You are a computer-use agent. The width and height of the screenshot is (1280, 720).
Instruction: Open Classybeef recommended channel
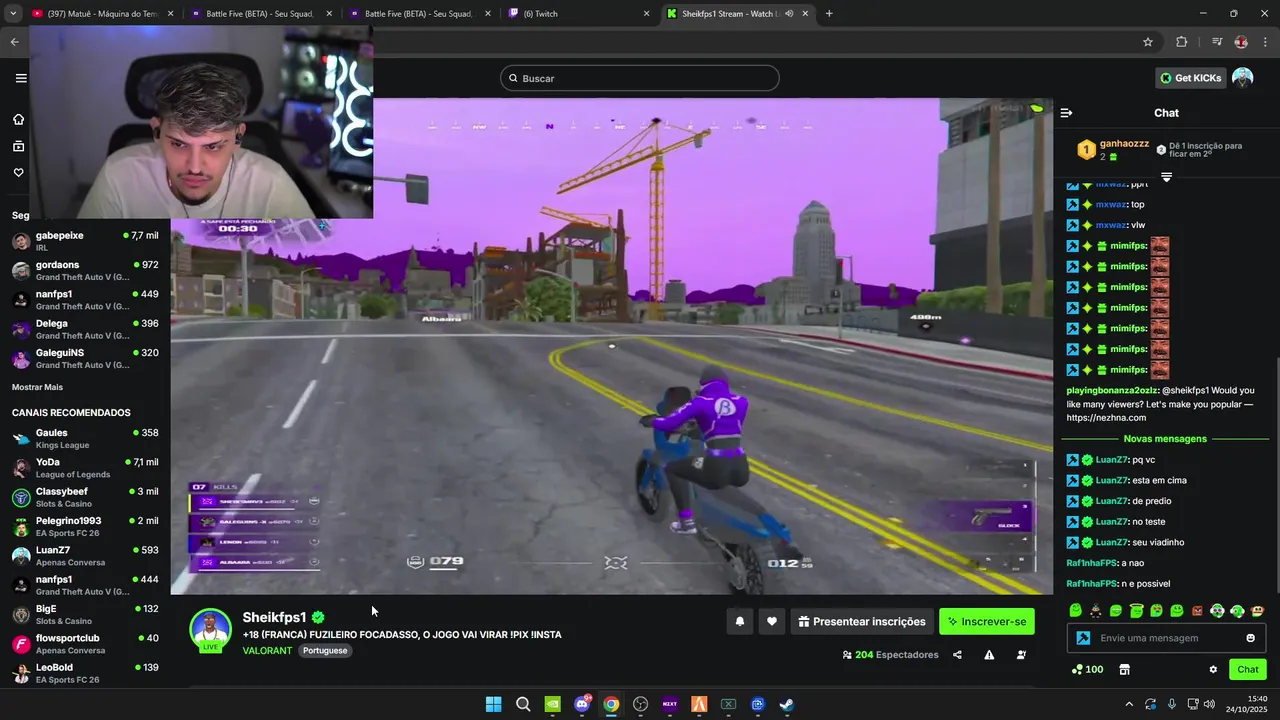(85, 497)
